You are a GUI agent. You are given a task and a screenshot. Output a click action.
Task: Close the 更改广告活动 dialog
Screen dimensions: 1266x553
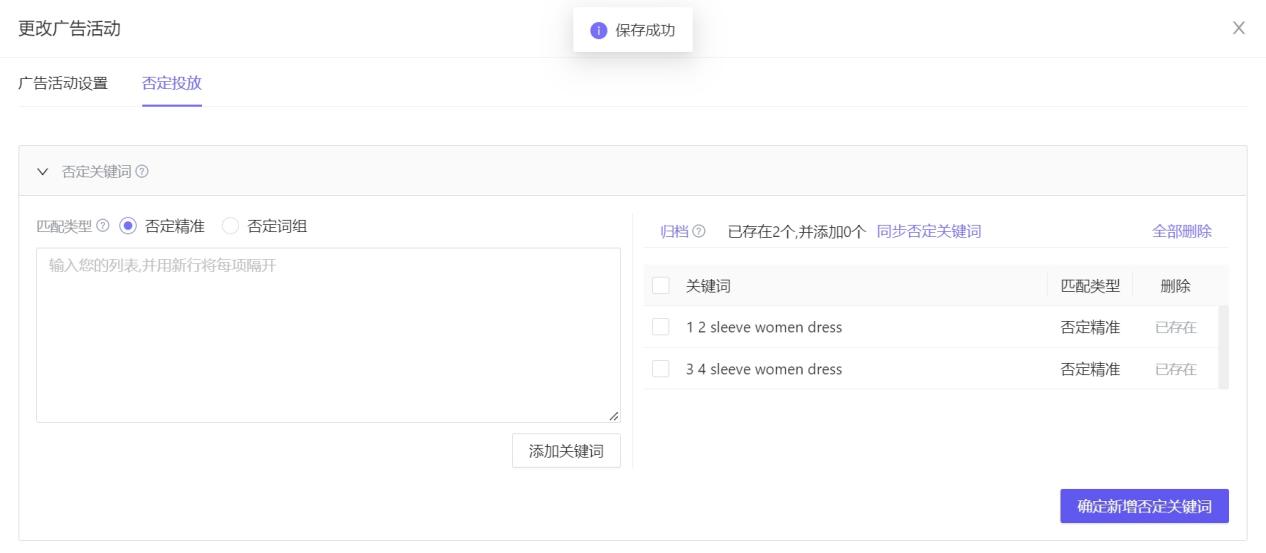[x=1238, y=28]
